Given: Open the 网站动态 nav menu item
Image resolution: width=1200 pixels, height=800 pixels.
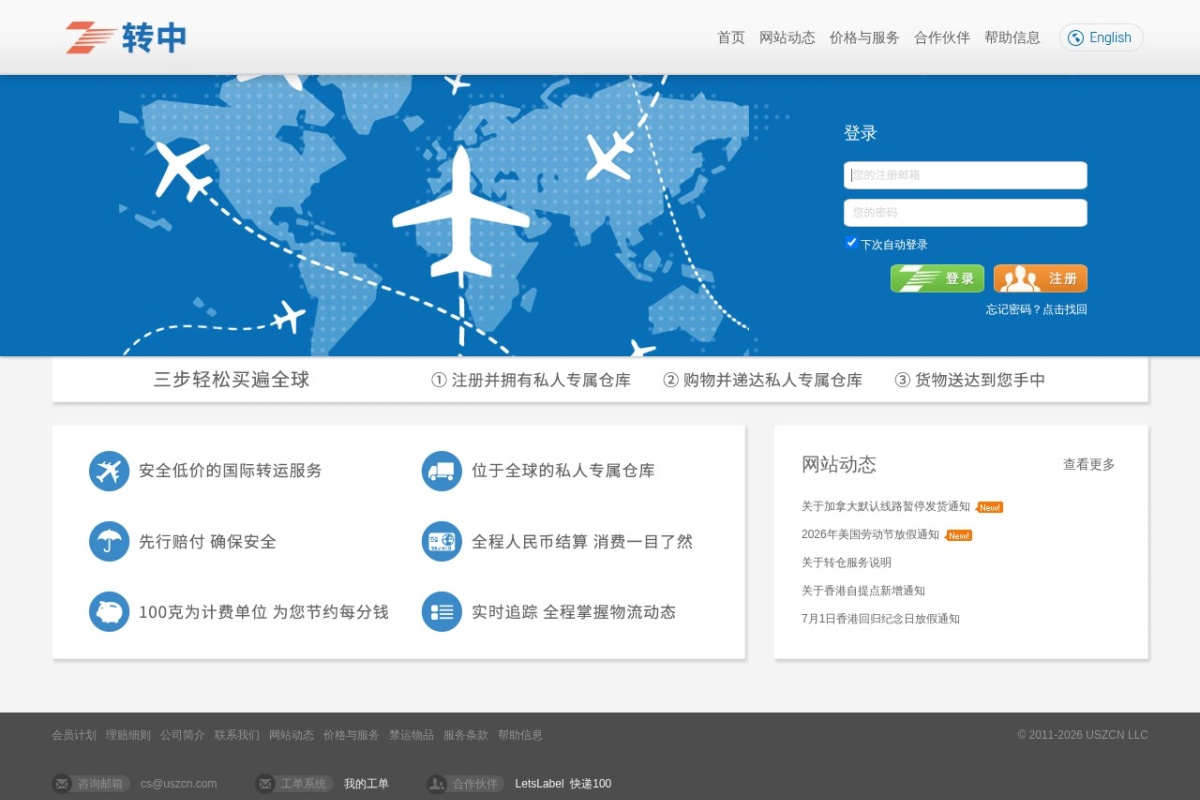Looking at the screenshot, I should click(x=787, y=38).
